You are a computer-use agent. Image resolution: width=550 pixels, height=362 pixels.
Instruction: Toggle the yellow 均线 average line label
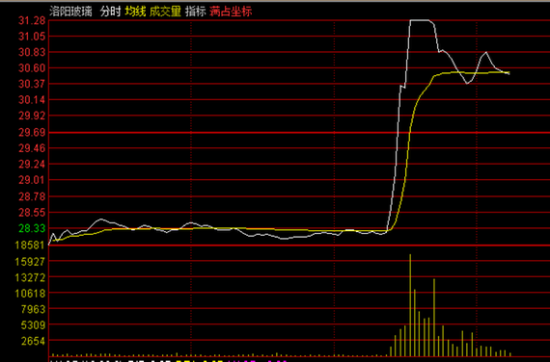pos(135,12)
